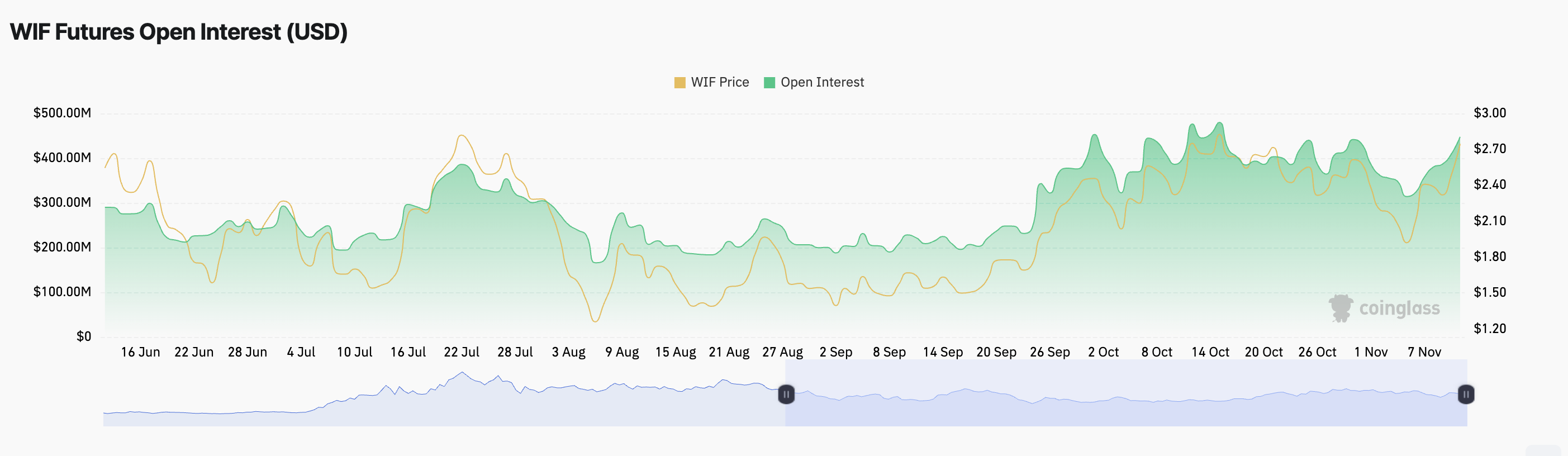
Task: Click the left range slider handle
Action: (786, 395)
